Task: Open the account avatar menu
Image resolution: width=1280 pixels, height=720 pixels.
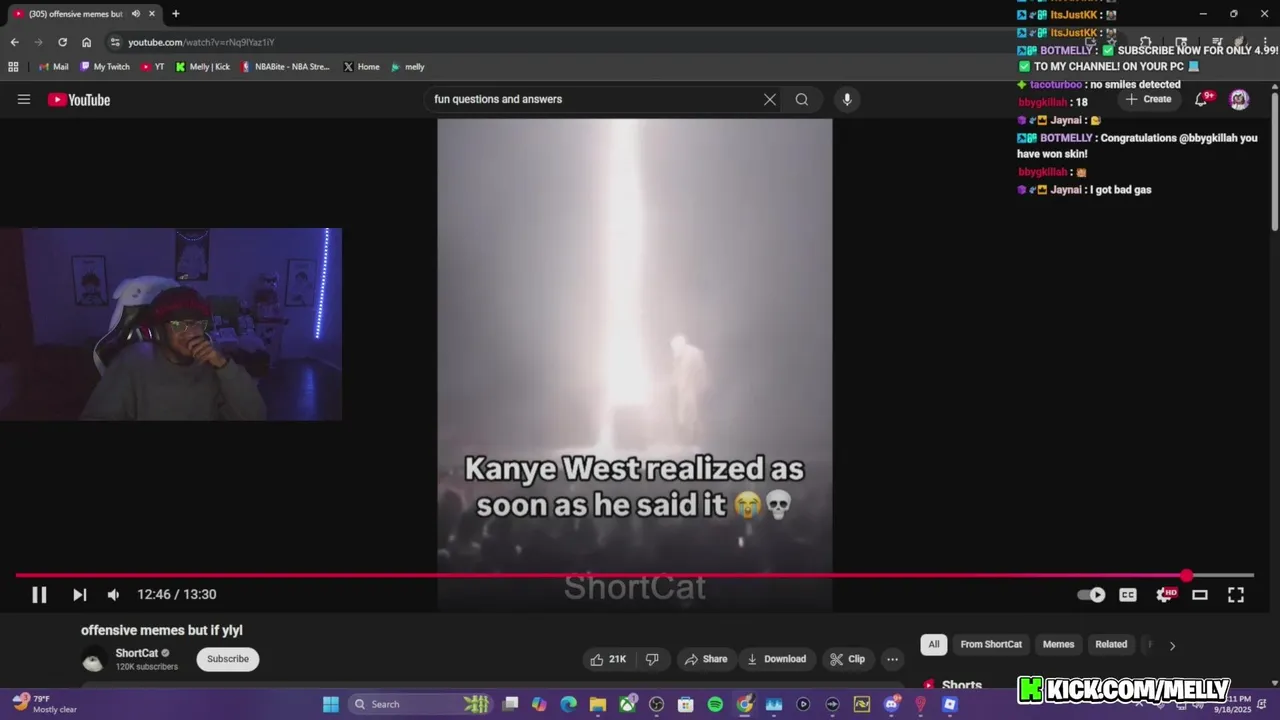Action: pos(1239,99)
